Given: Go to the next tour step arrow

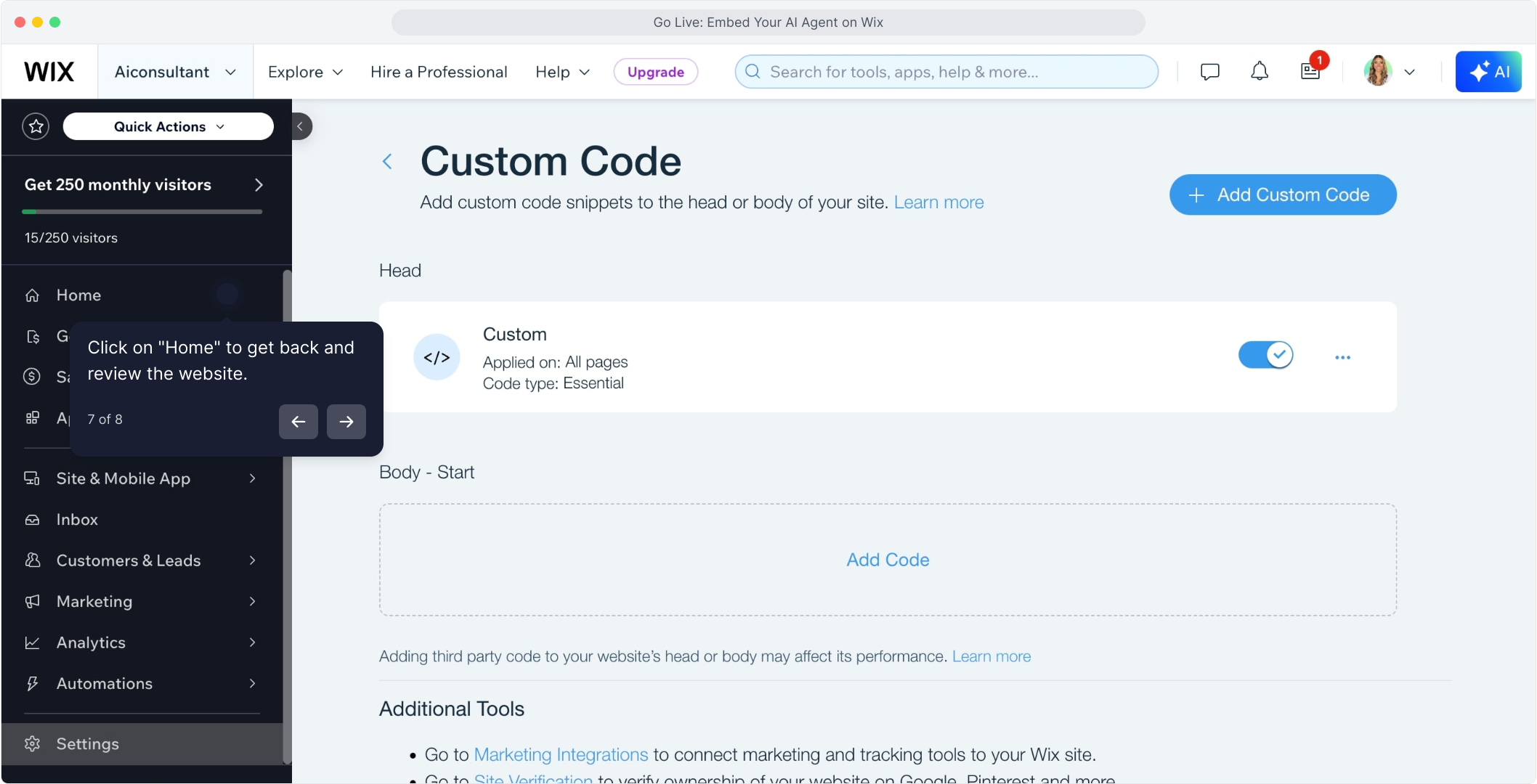Looking at the screenshot, I should point(346,422).
